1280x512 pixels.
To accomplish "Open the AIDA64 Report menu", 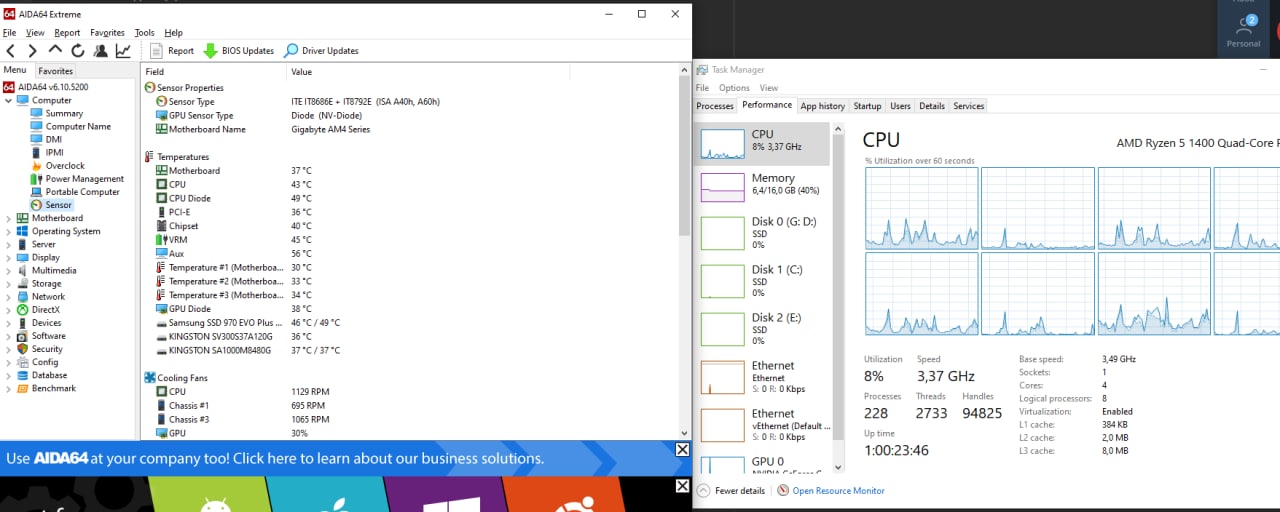I will [67, 32].
